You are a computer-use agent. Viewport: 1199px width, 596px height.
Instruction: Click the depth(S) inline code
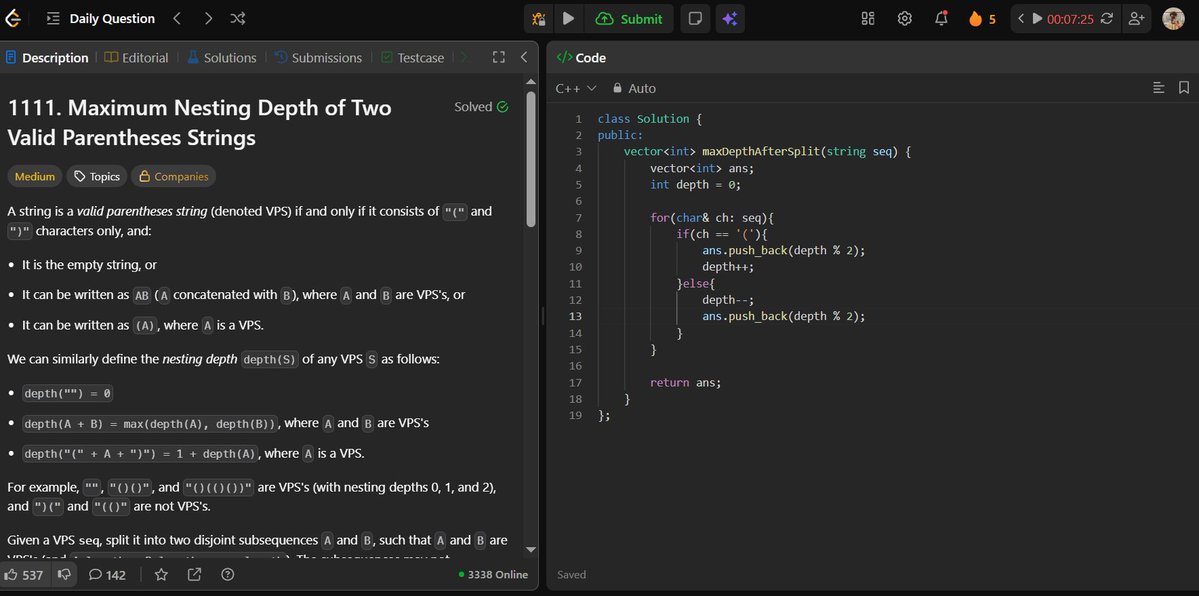point(269,360)
